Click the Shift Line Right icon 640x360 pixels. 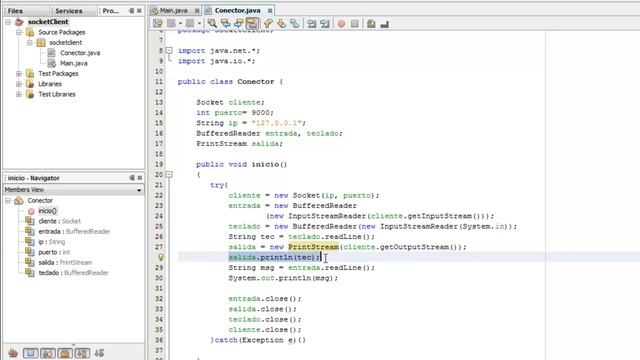325,24
